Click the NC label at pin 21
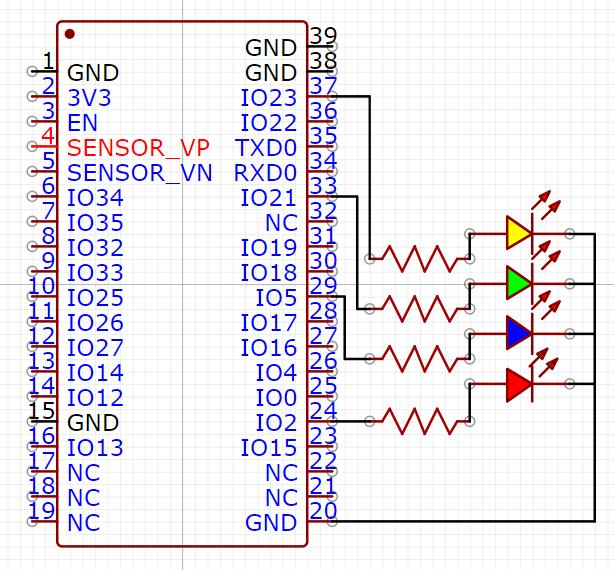Viewport: 614px width, 570px height. [281, 498]
